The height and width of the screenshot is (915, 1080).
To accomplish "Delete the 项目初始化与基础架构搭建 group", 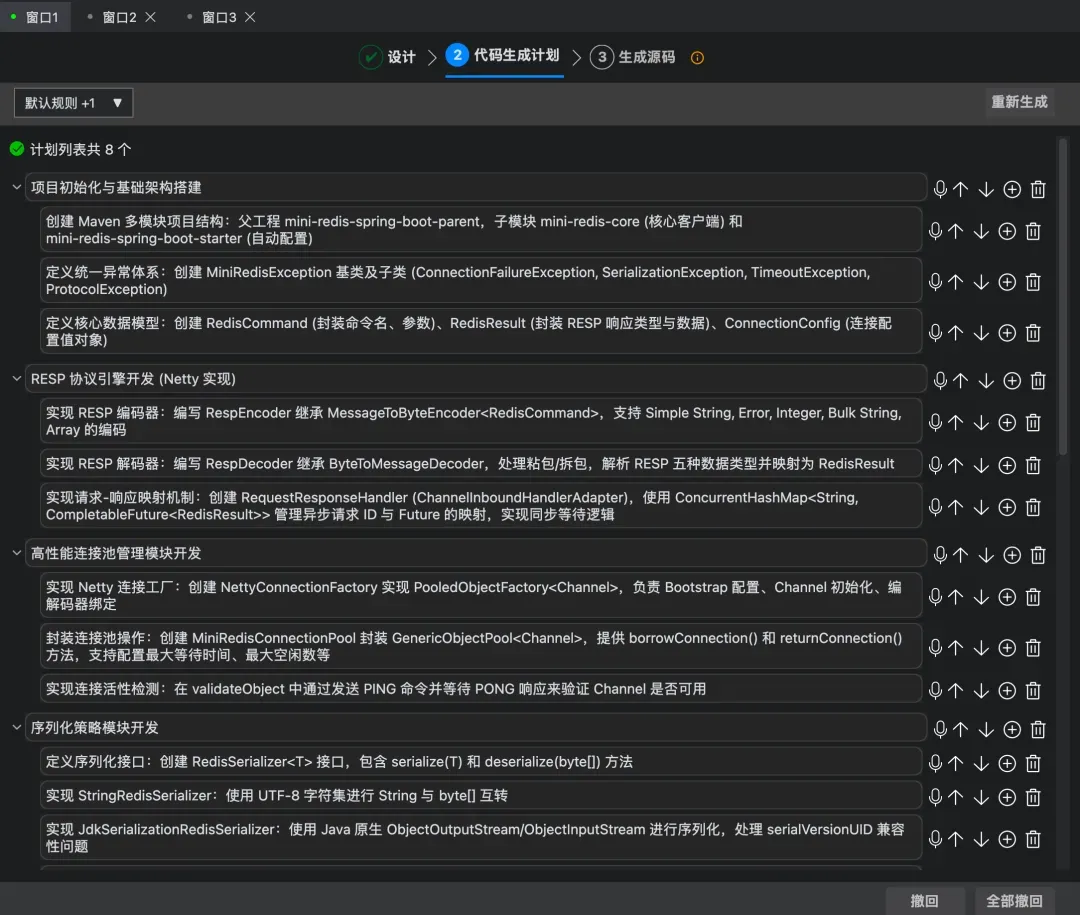I will pos(1038,189).
